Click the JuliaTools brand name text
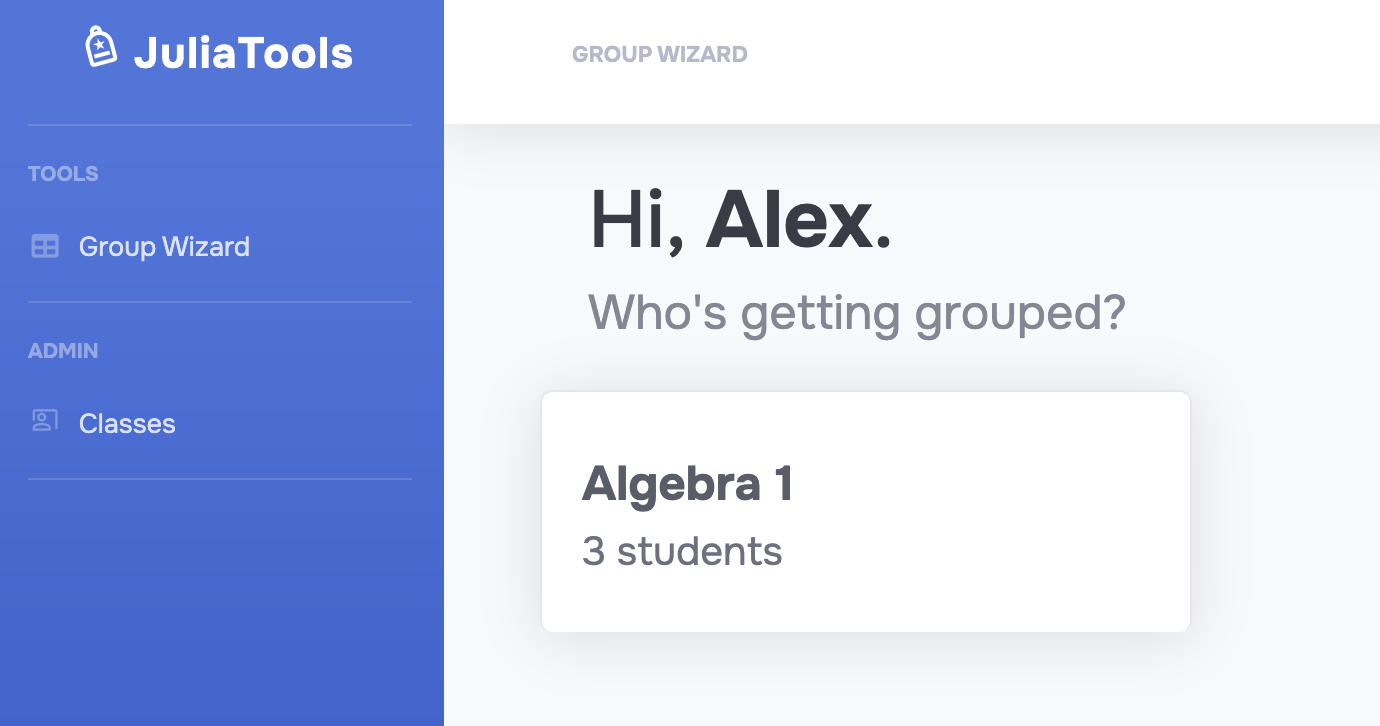 coord(243,53)
